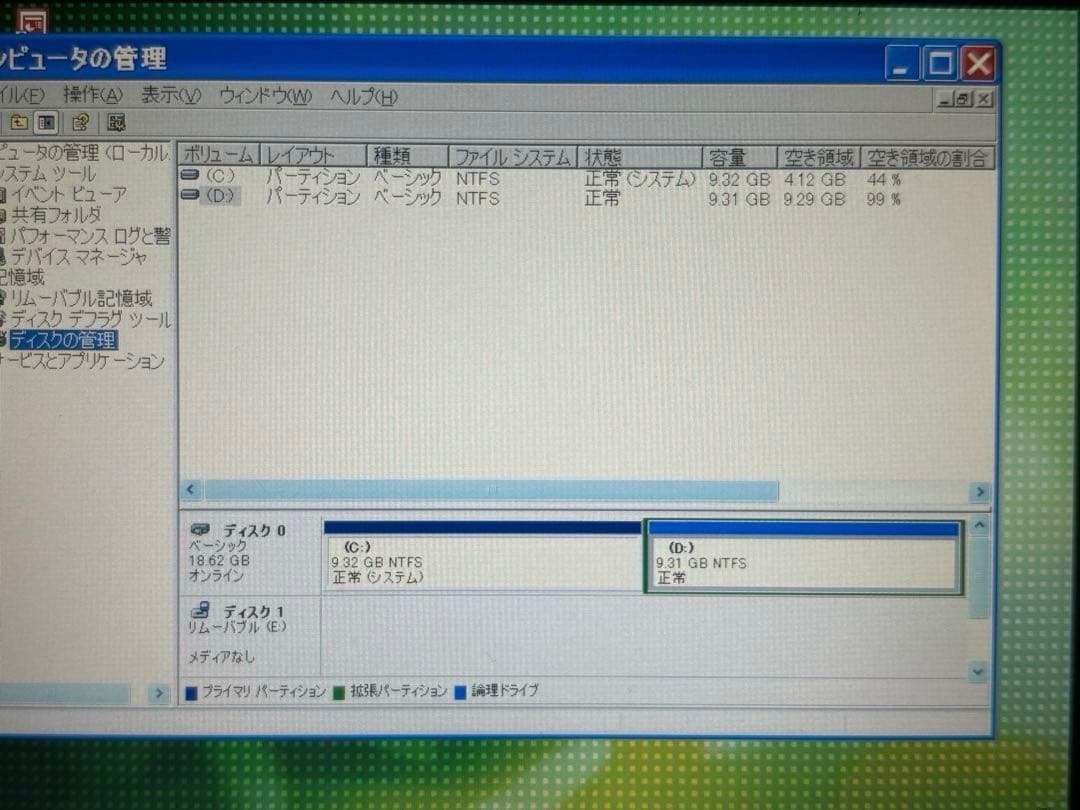Click the removable Disk 1 icon
1080x810 pixels.
point(199,611)
